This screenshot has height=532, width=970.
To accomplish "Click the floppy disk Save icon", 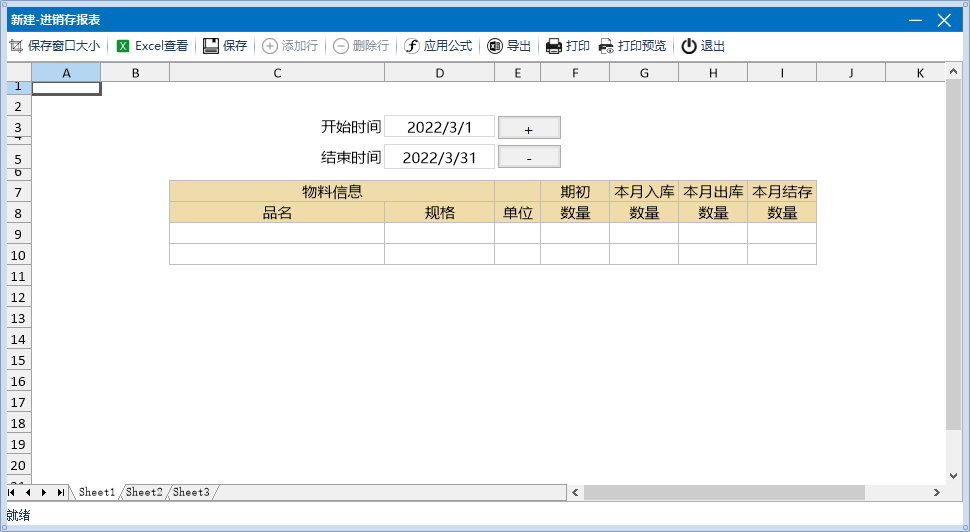I will 211,46.
